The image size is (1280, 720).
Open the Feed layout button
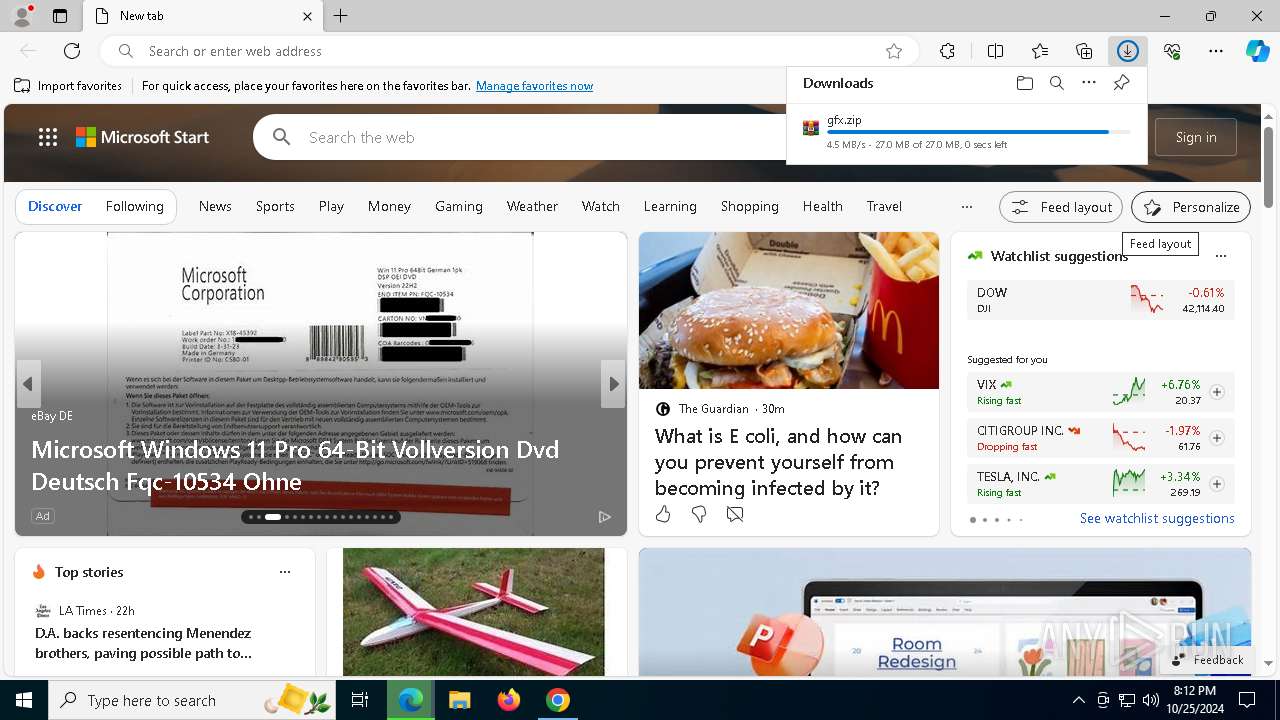coord(1061,207)
